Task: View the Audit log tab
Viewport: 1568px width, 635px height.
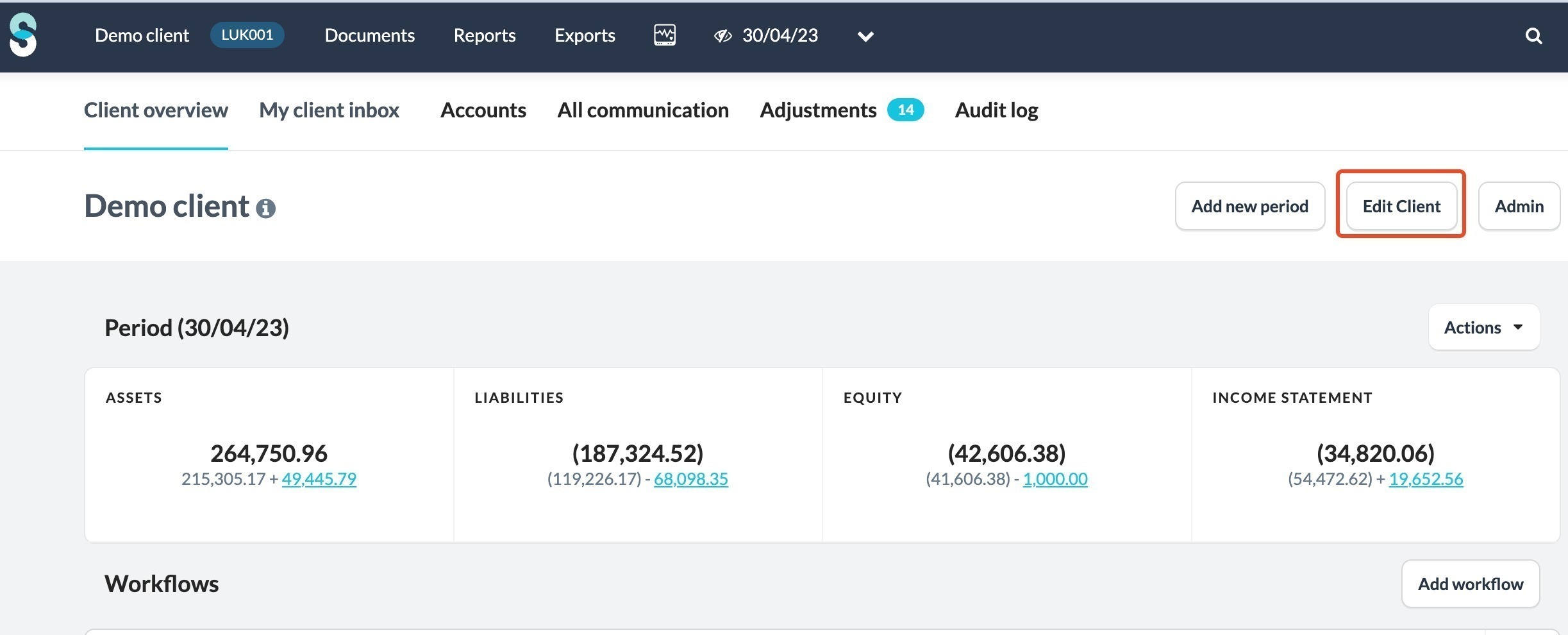Action: click(996, 110)
